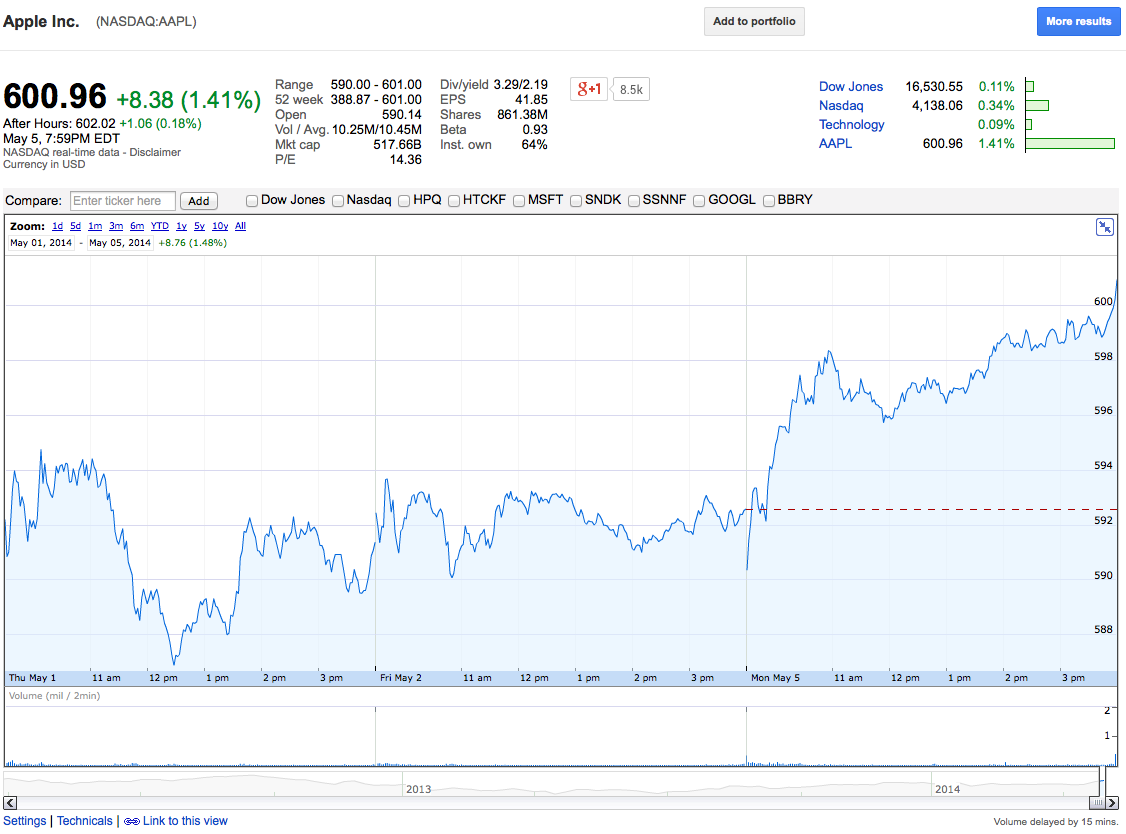Screen dimensions: 1126x834
Task: Click the 8.5k share count bubble
Action: pos(632,90)
